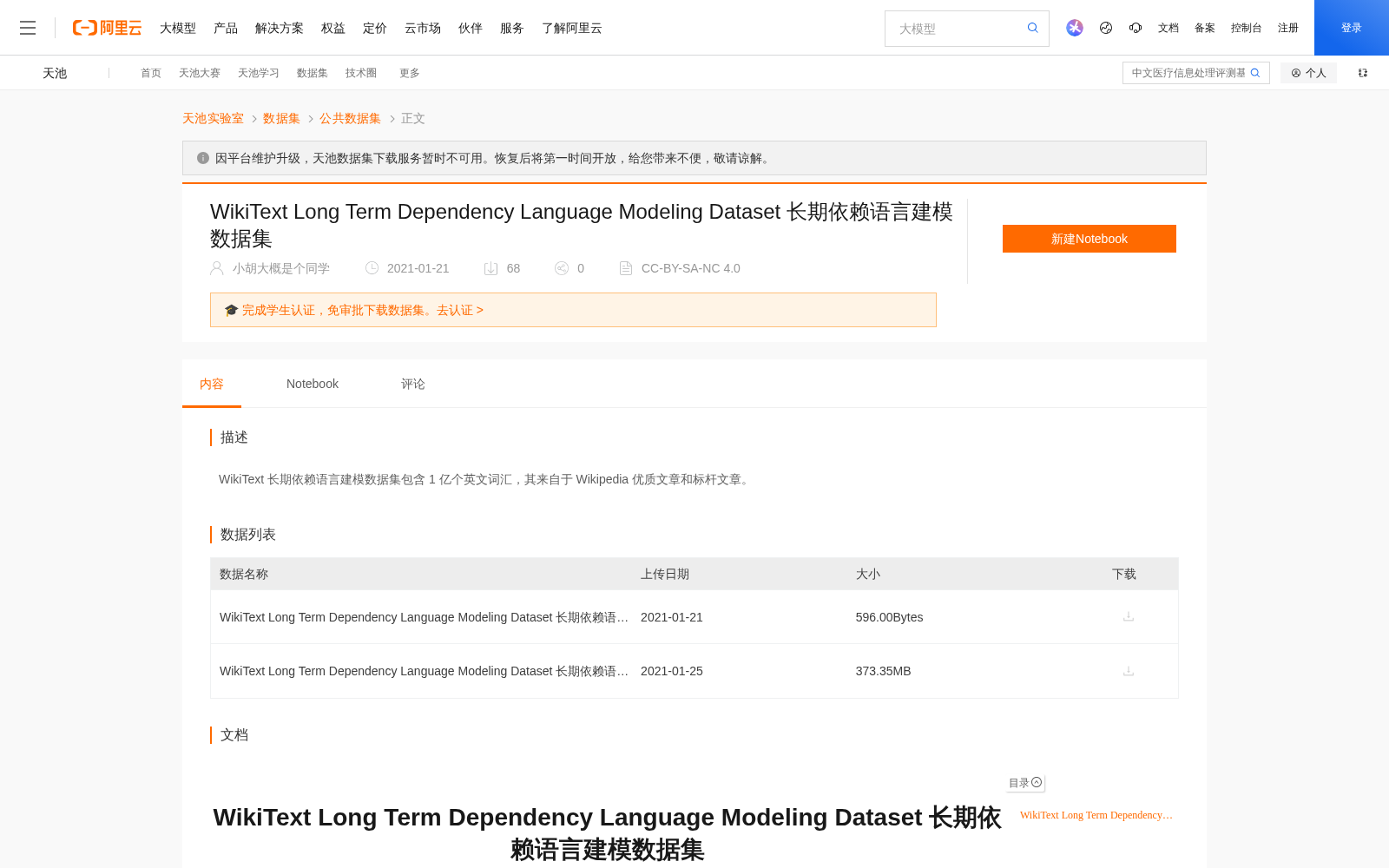Click the Aliyun logo
This screenshot has height=868, width=1389.
[x=107, y=28]
